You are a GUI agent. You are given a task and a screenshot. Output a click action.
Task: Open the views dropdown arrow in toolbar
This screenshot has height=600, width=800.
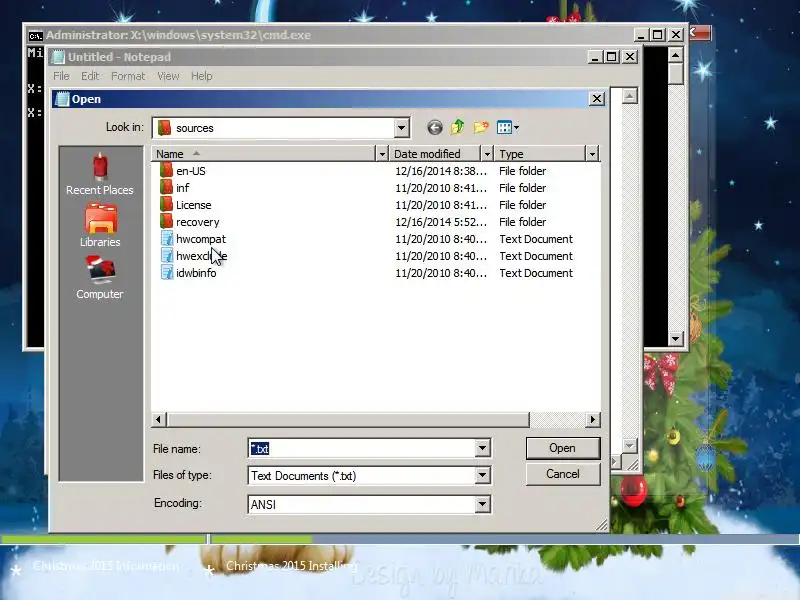[x=516, y=128]
